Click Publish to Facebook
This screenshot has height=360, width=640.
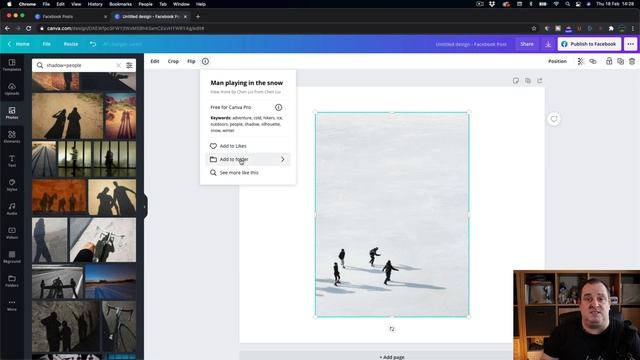pyautogui.click(x=589, y=44)
